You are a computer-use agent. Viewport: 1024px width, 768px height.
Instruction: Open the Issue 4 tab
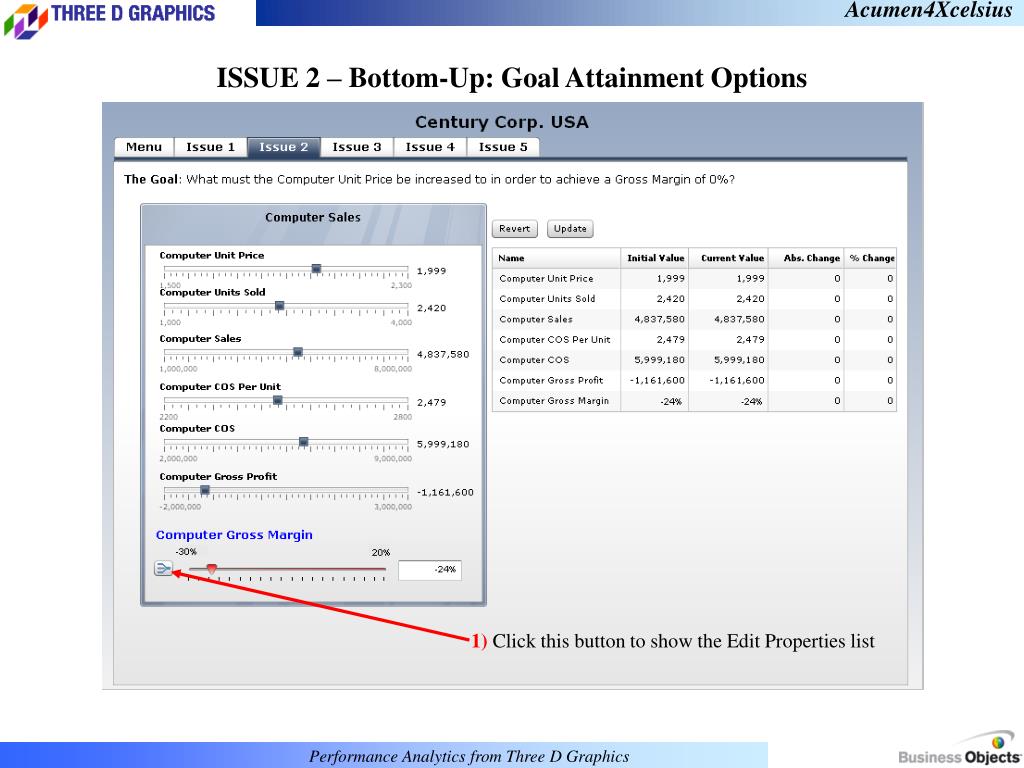[430, 147]
